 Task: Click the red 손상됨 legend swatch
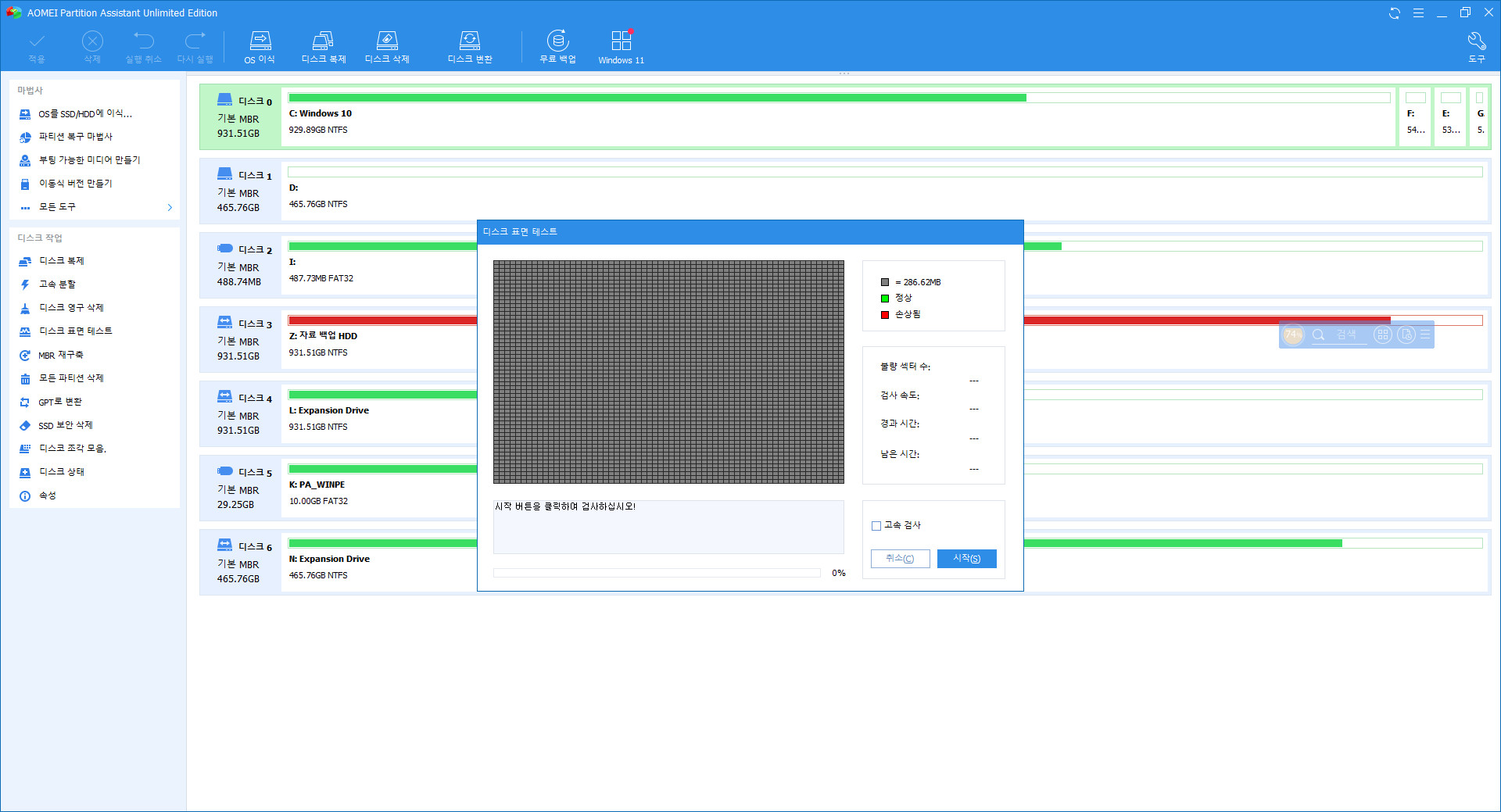(885, 315)
